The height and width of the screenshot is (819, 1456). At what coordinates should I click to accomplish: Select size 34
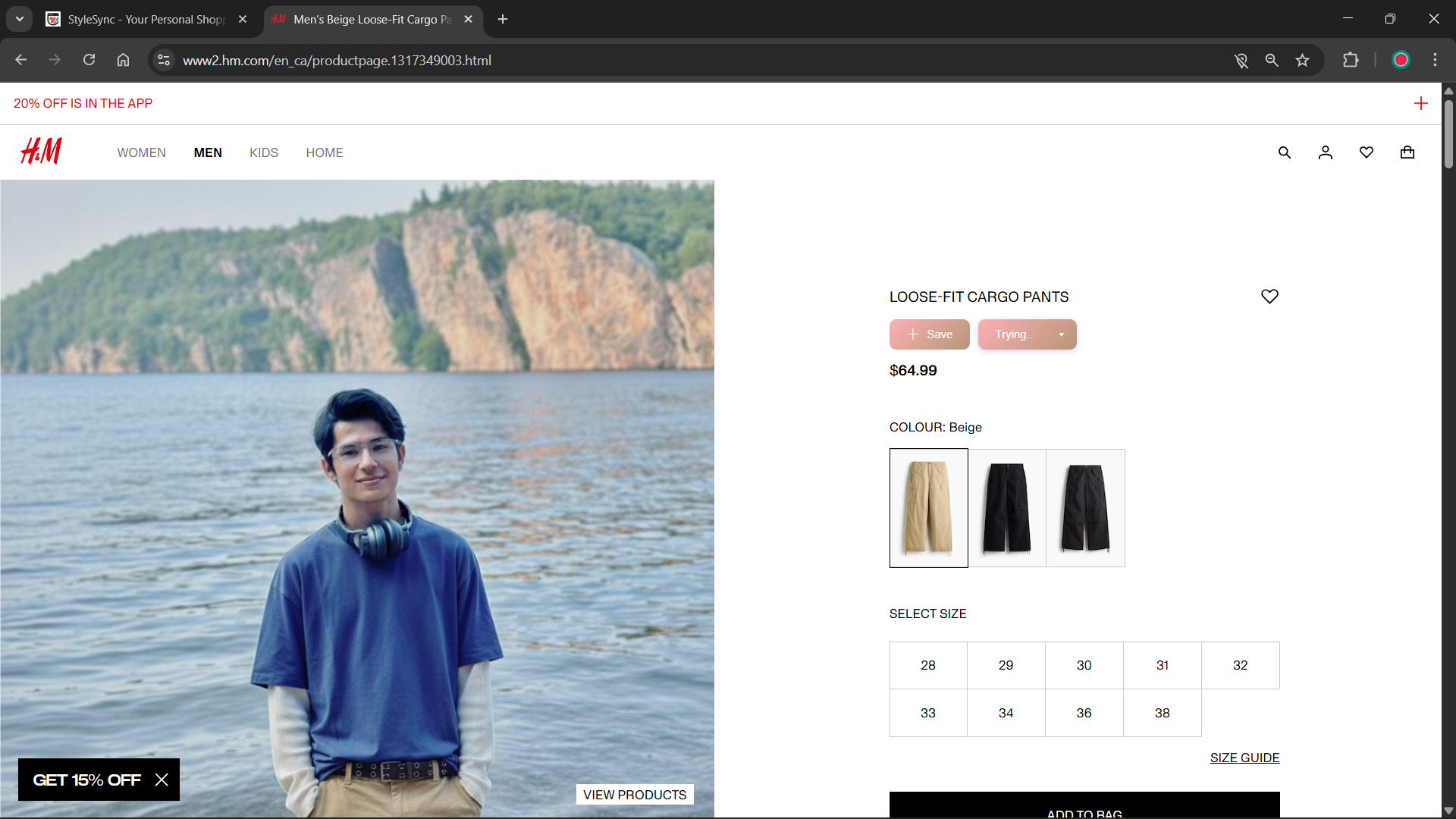click(1006, 713)
